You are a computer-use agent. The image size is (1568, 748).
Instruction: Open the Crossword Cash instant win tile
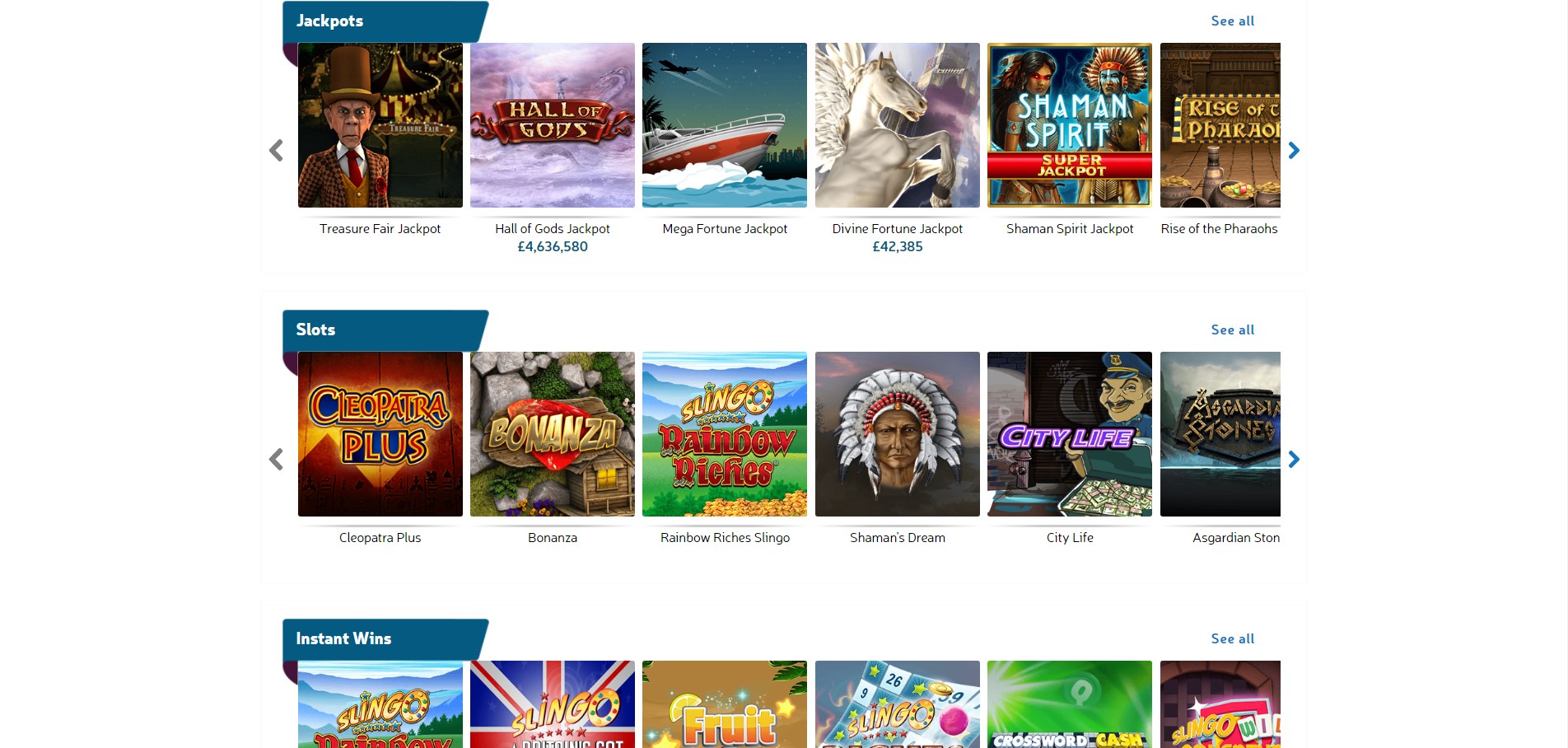(1070, 704)
